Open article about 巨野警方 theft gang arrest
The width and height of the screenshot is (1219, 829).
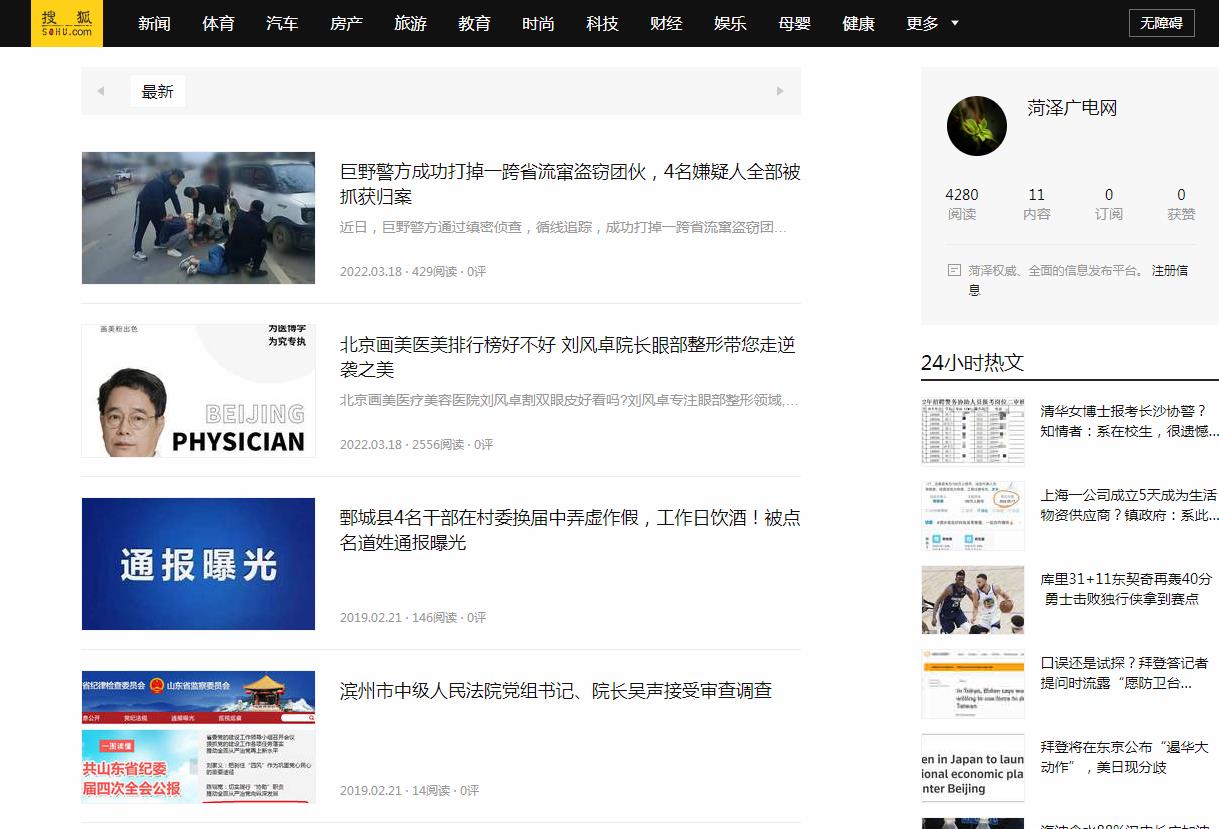(570, 184)
